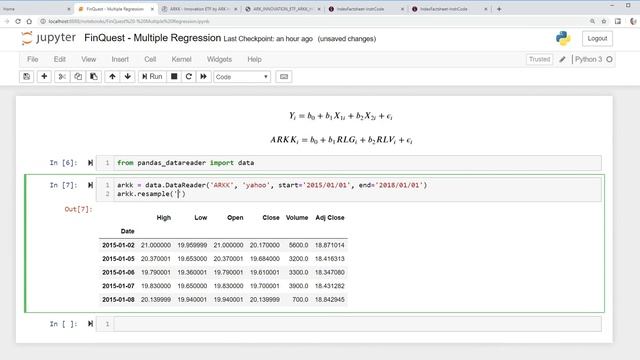
Task: Open the Help menu
Action: (254, 60)
